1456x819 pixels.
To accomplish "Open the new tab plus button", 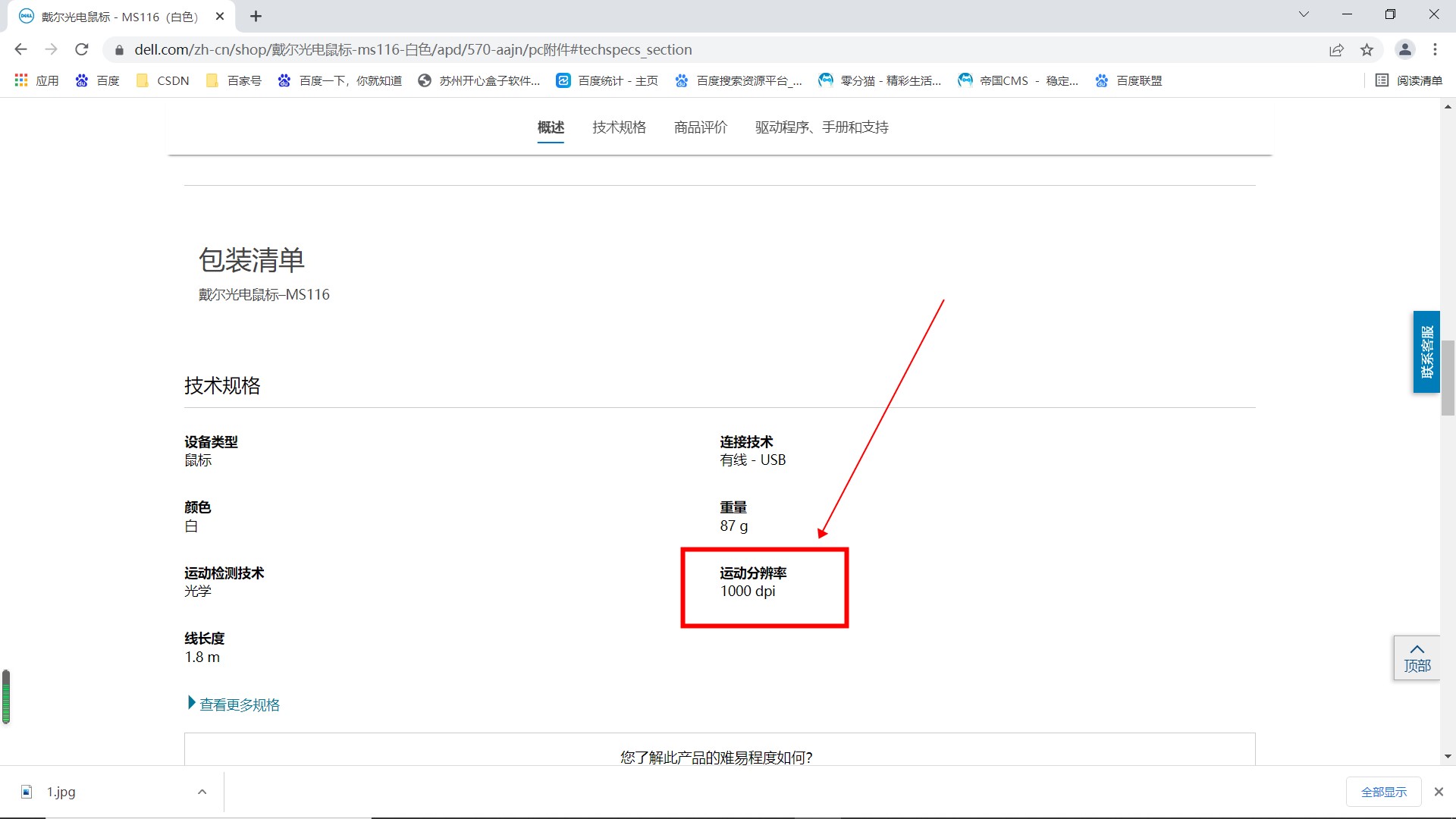I will coord(256,16).
